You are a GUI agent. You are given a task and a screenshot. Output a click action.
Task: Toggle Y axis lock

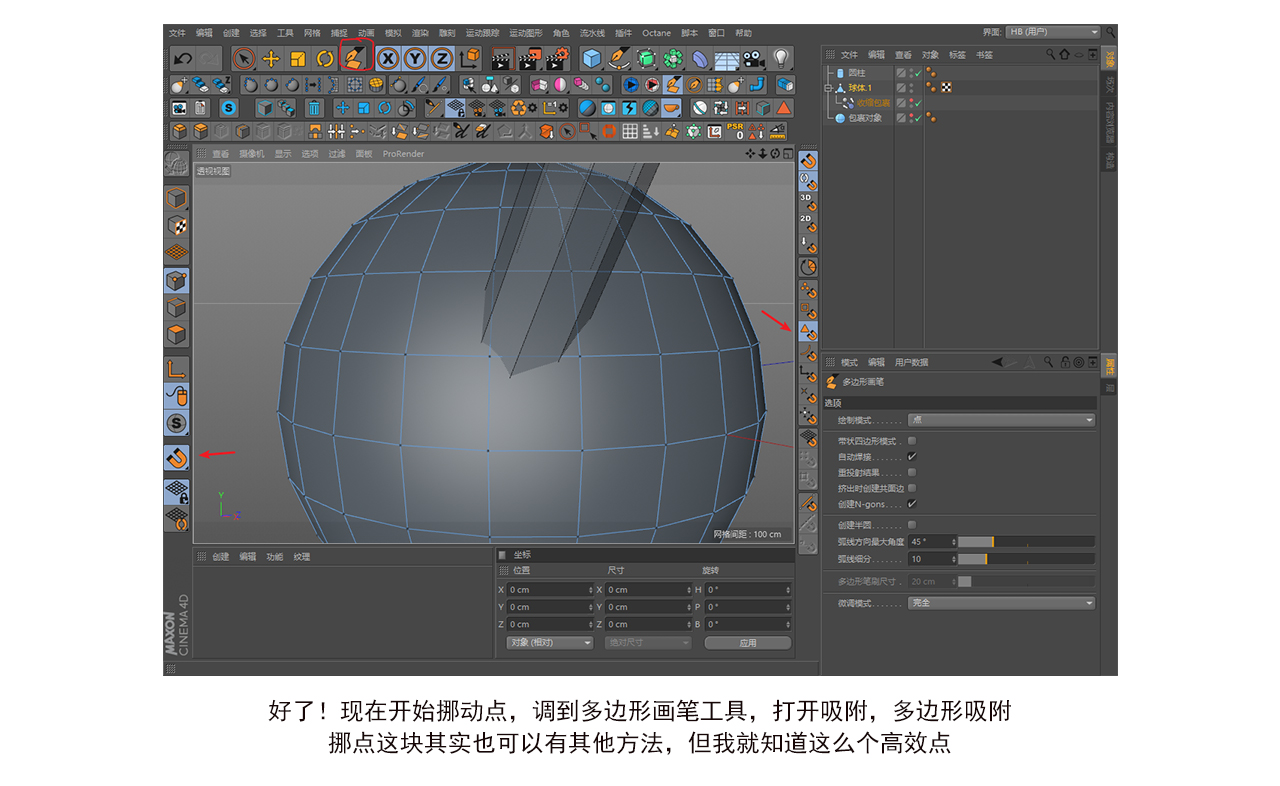414,59
